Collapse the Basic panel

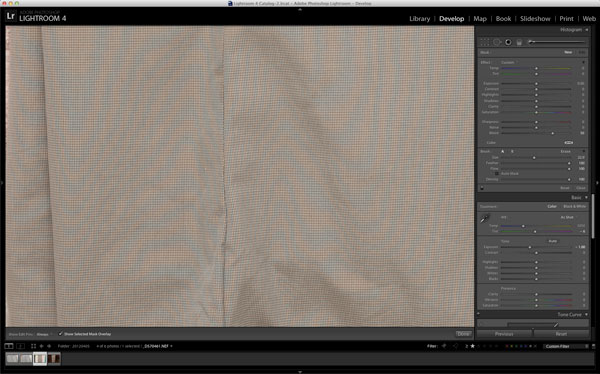tap(586, 198)
